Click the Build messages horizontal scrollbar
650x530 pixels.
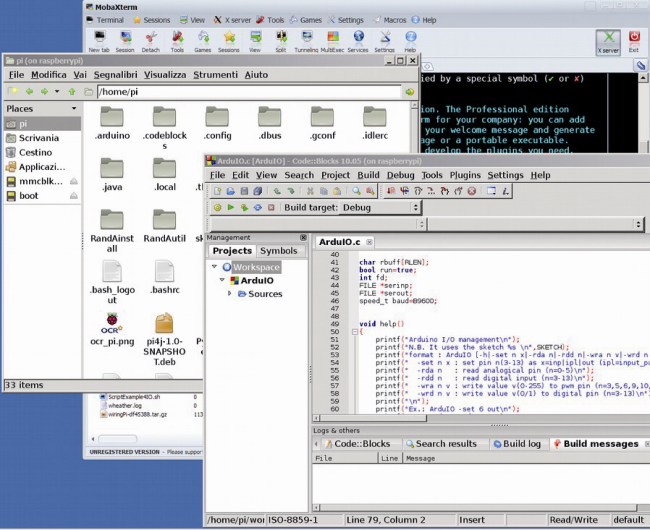point(478,508)
